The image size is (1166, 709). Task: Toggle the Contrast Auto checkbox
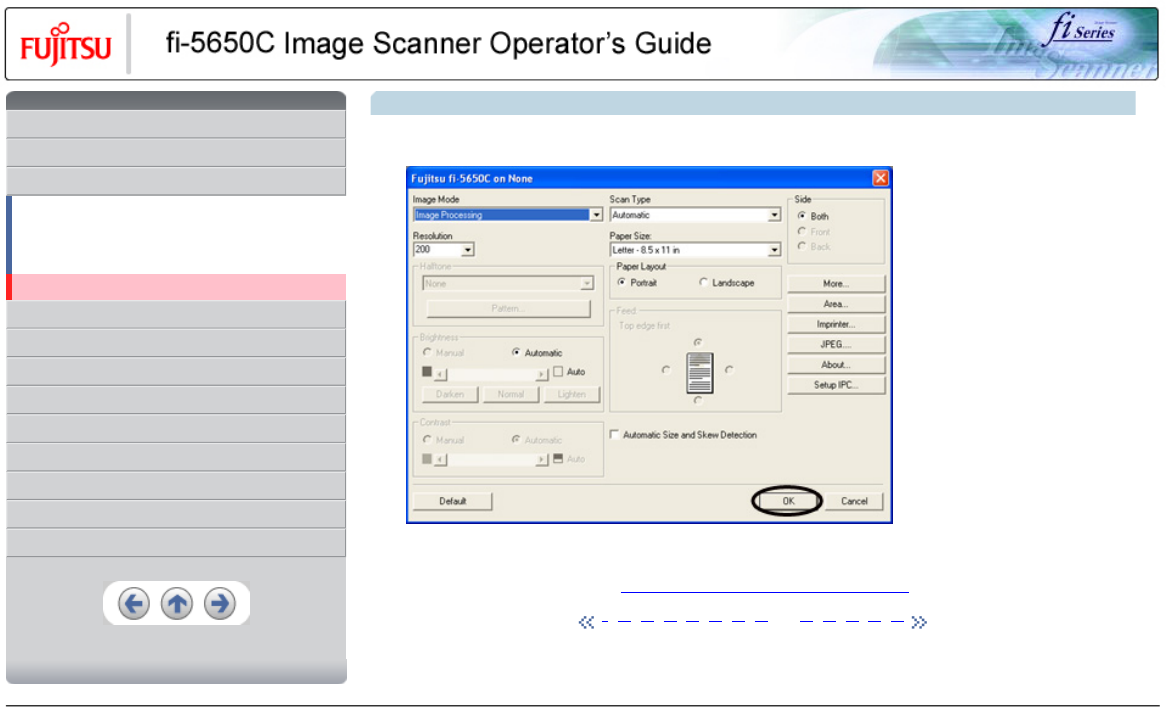[558, 459]
